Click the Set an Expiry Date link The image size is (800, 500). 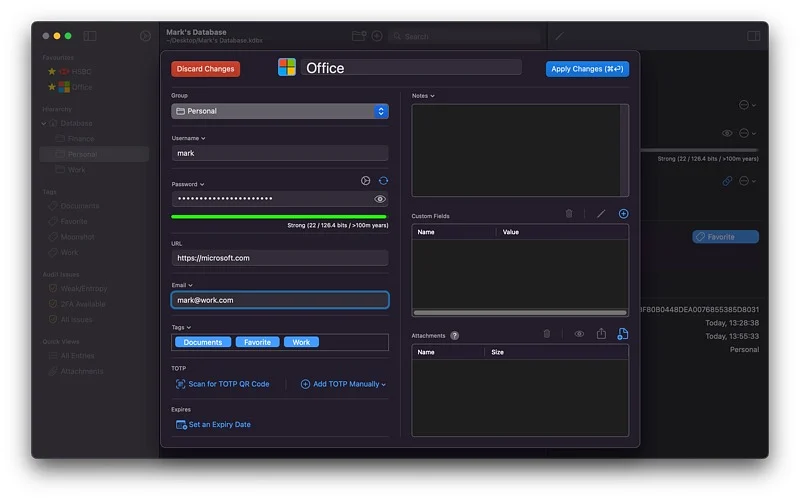(219, 424)
